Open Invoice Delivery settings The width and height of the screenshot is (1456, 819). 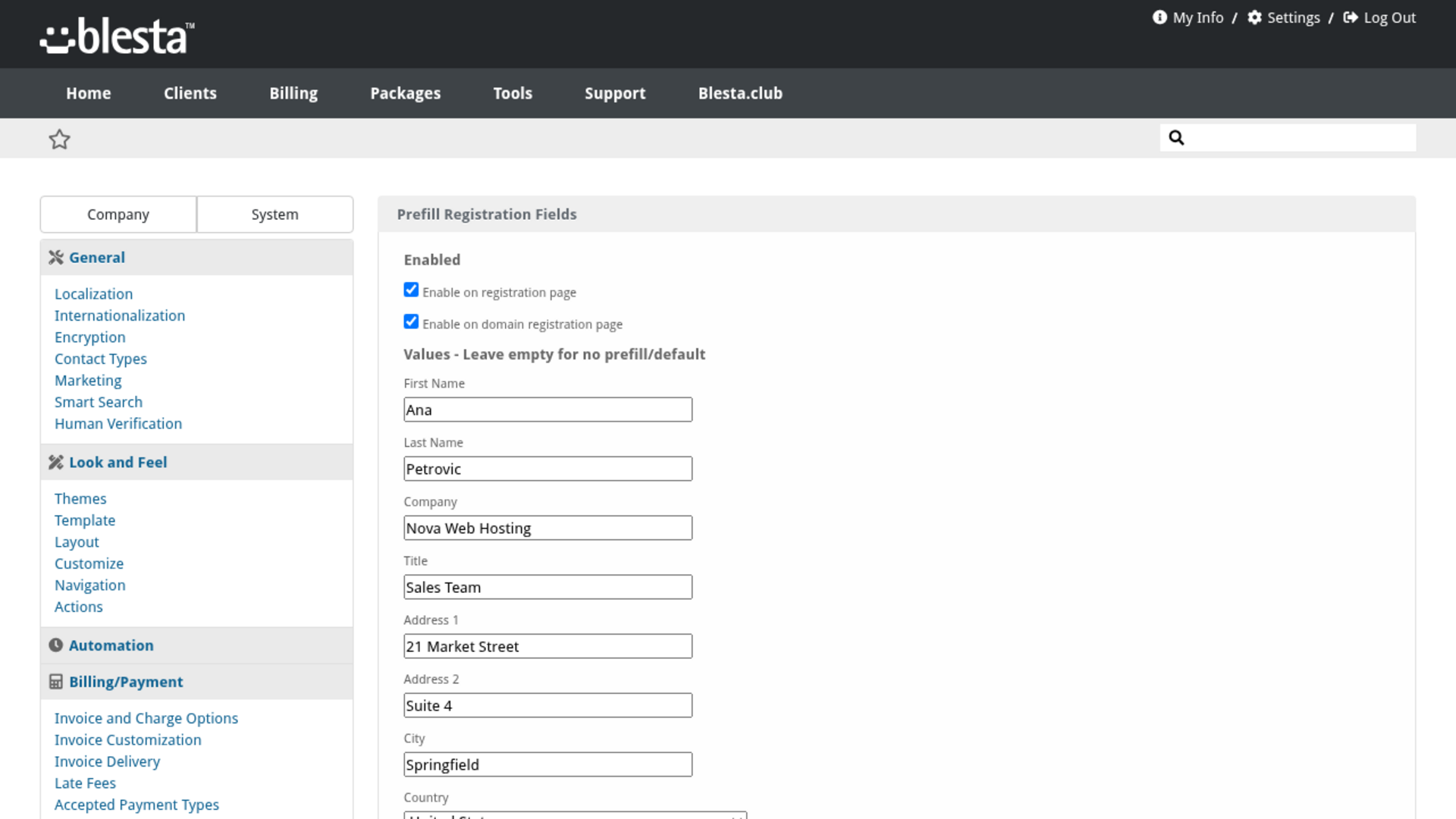(x=107, y=761)
